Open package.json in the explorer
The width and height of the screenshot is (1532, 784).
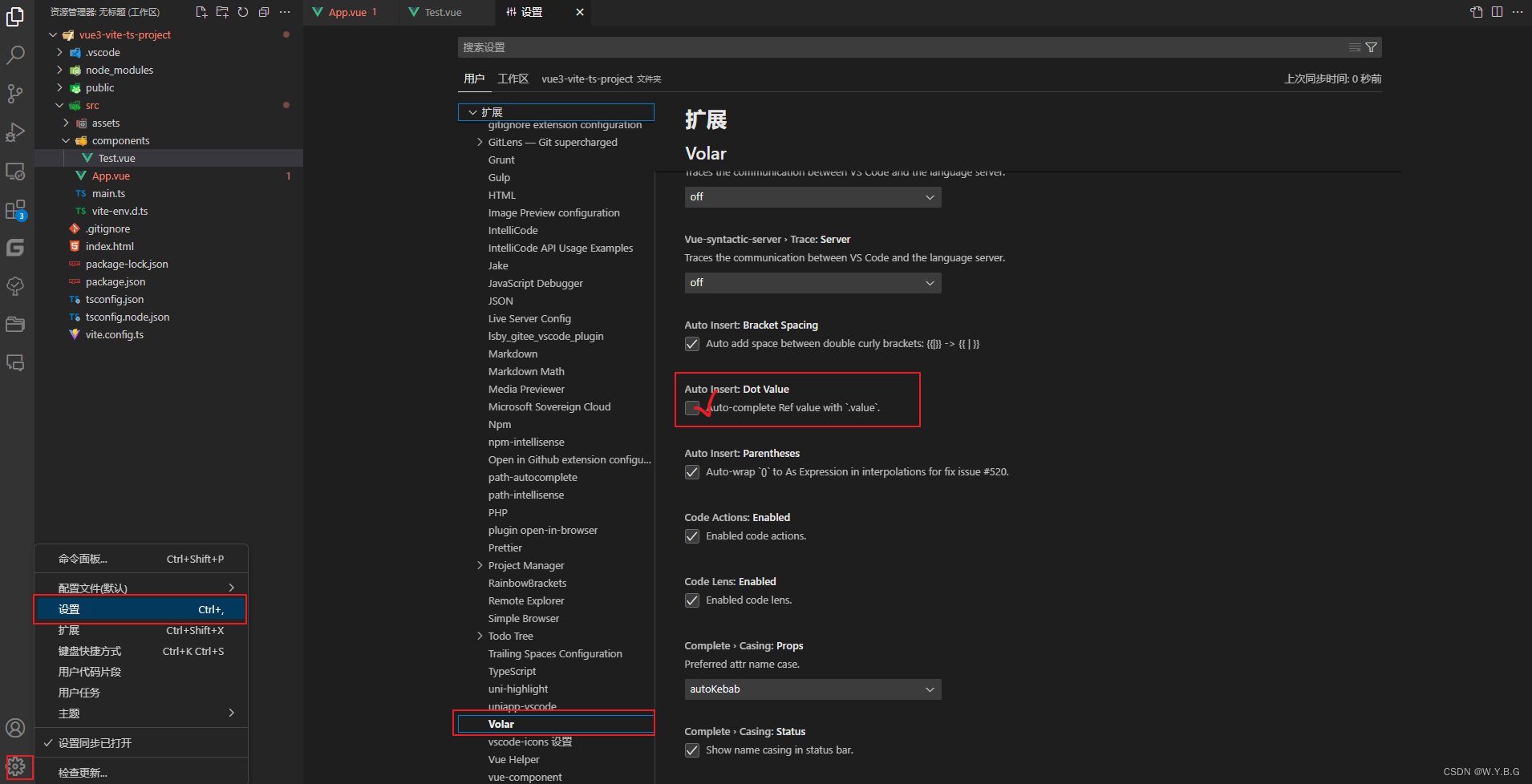[116, 281]
